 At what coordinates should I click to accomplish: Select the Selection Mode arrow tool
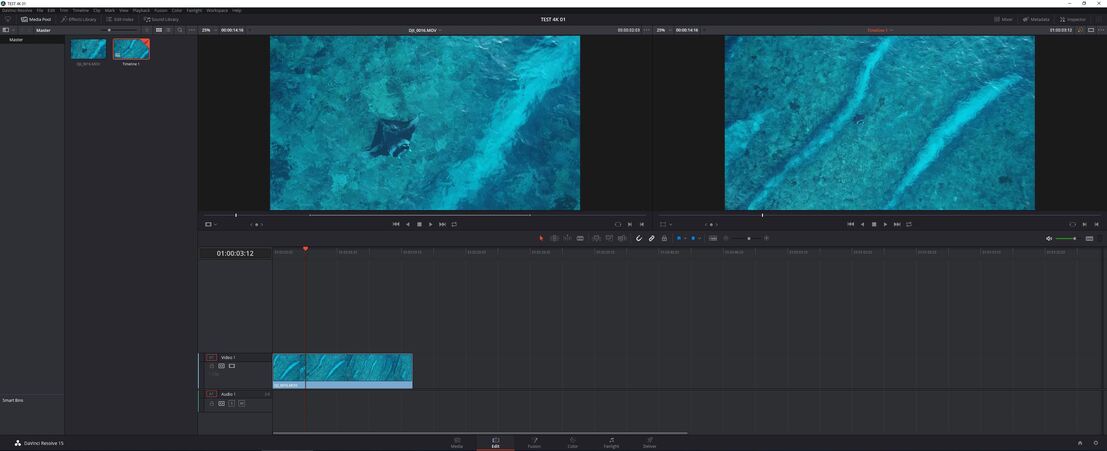click(541, 238)
